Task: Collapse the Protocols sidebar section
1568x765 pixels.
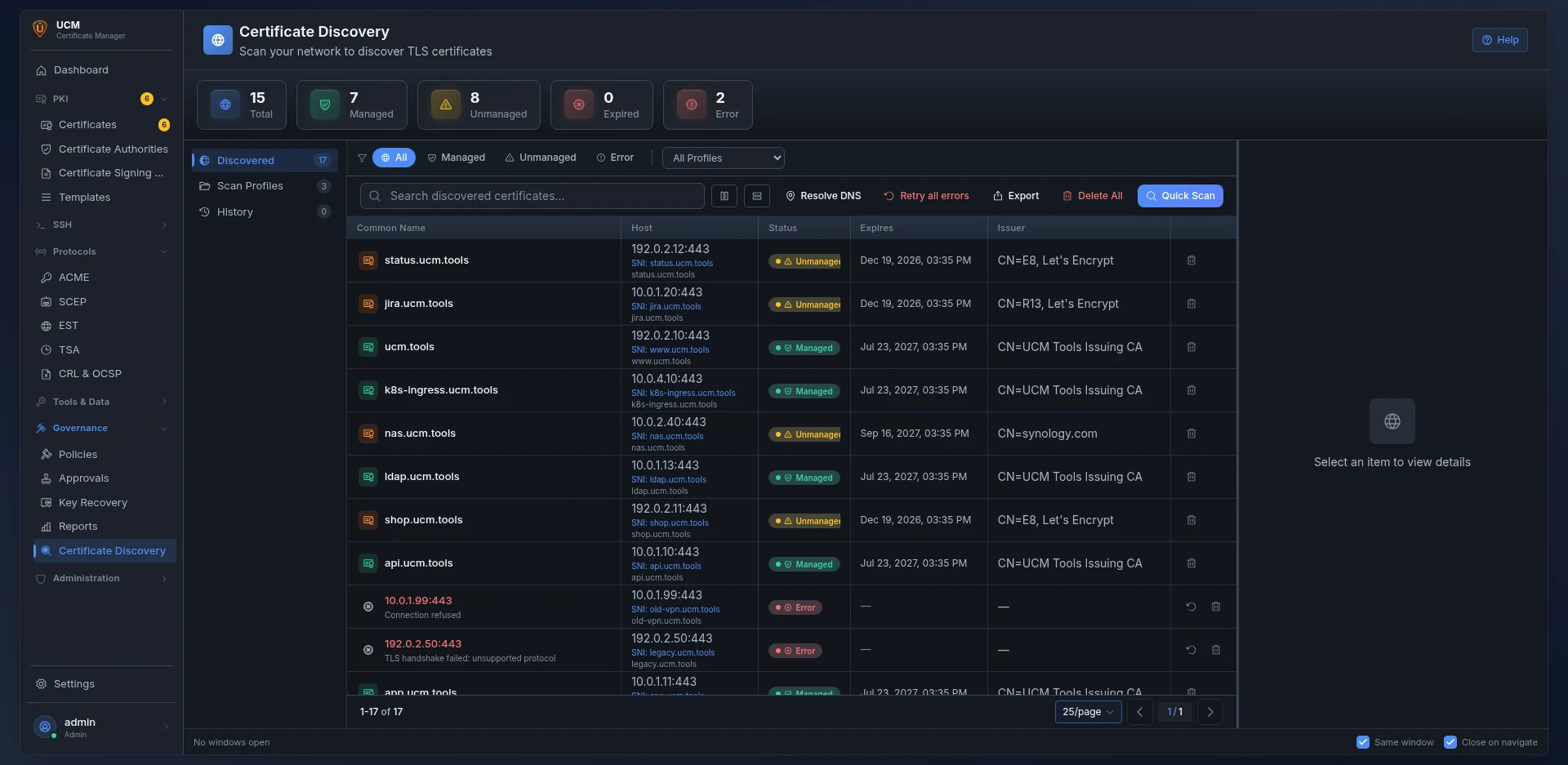Action: 101,251
